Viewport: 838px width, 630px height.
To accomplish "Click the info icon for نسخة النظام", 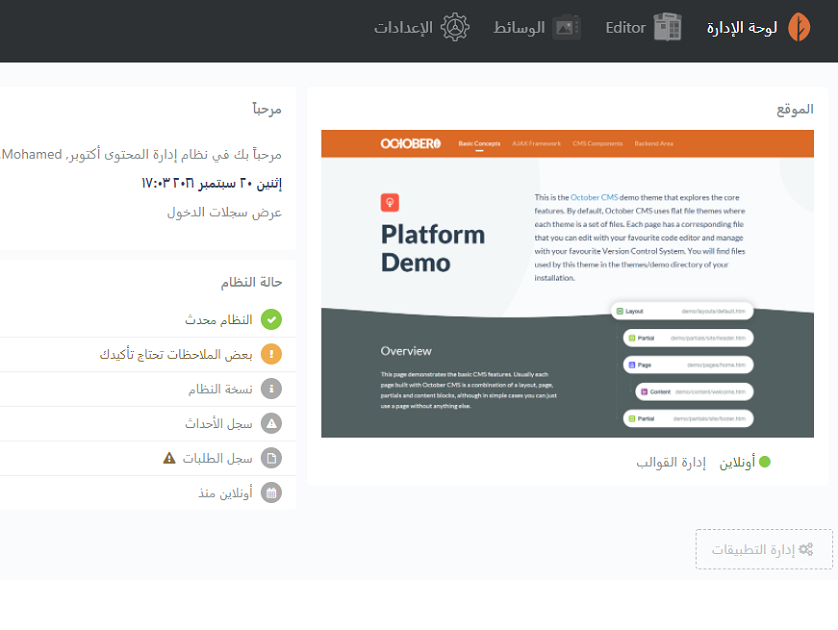I will (x=271, y=389).
